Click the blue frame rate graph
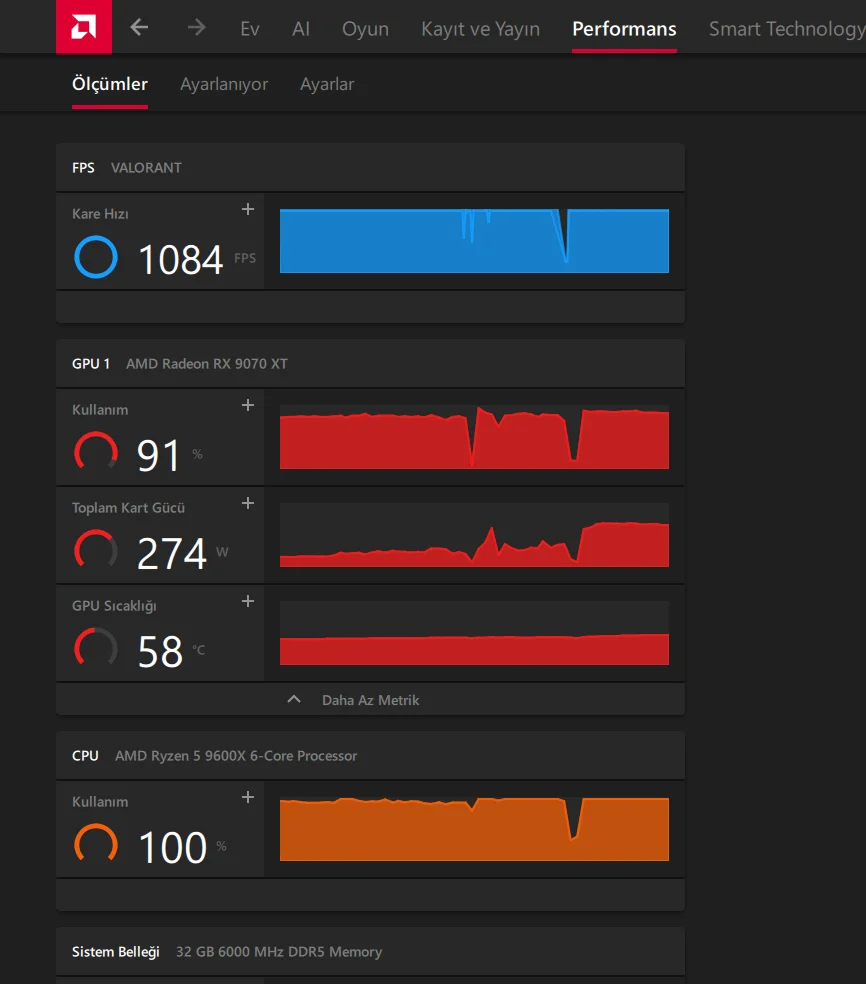This screenshot has height=984, width=866. pos(474,241)
